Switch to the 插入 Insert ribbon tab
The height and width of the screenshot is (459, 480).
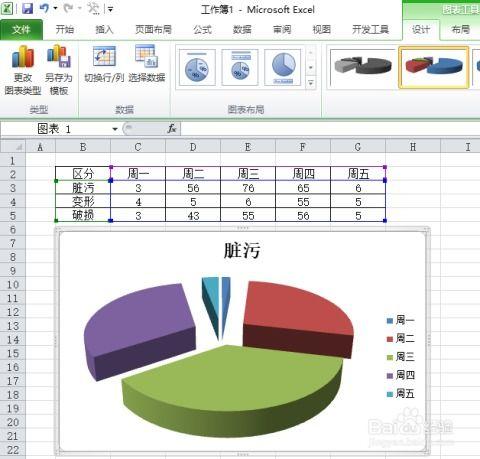click(104, 30)
